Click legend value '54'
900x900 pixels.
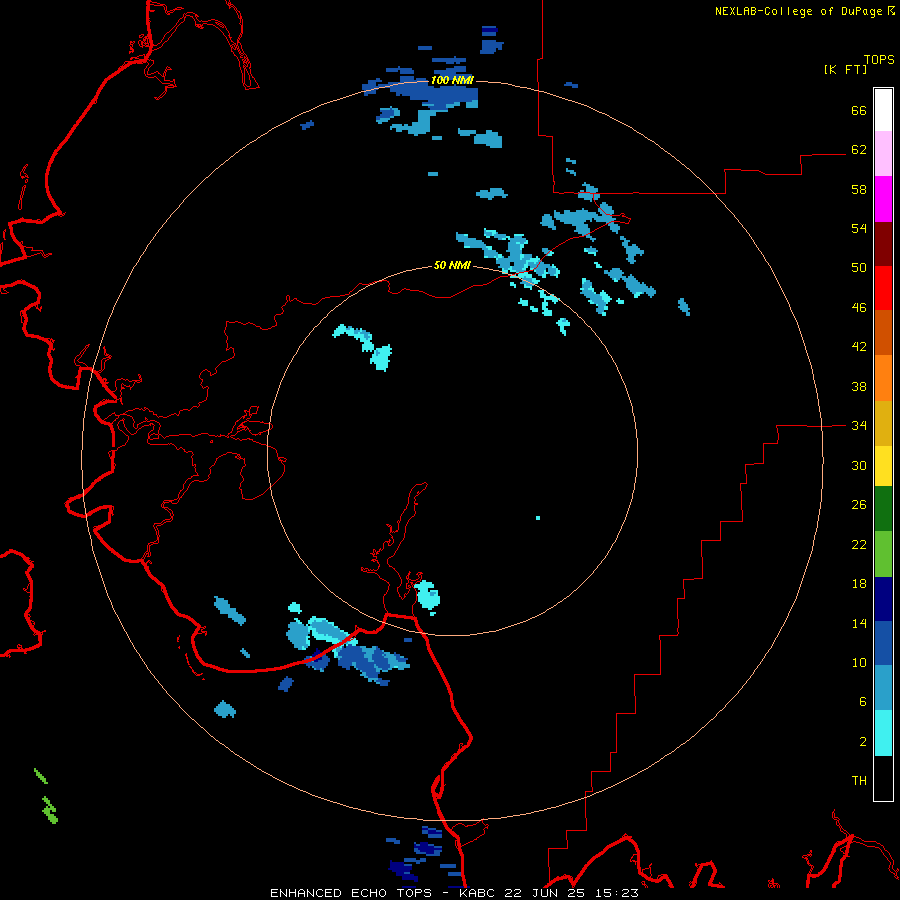click(x=859, y=228)
